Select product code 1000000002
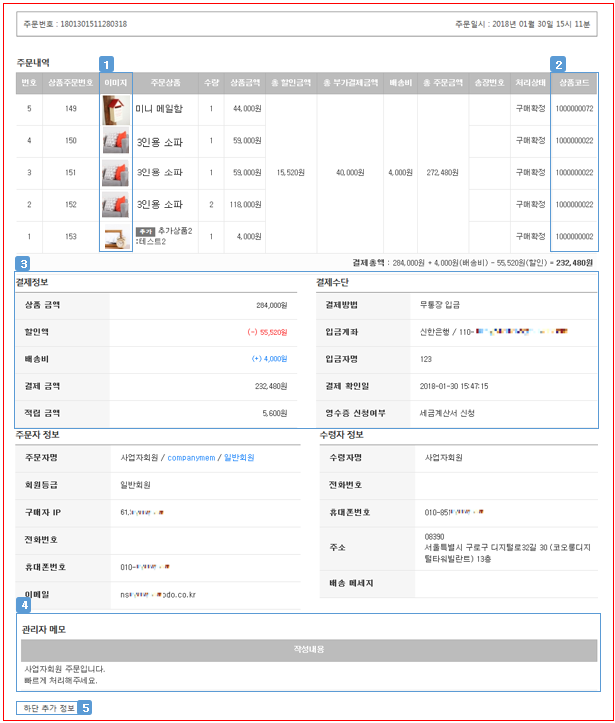 [x=574, y=237]
